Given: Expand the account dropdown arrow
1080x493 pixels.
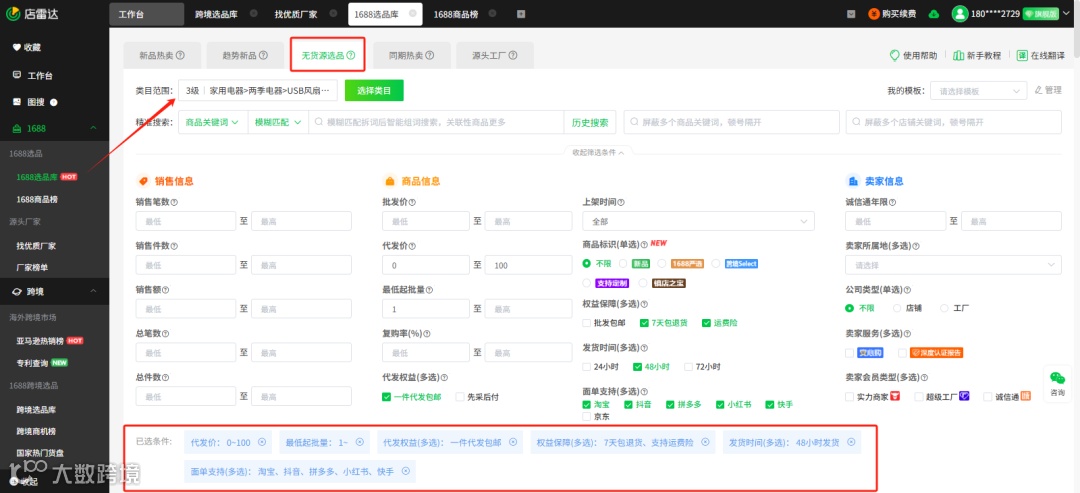Looking at the screenshot, I should coord(1068,14).
